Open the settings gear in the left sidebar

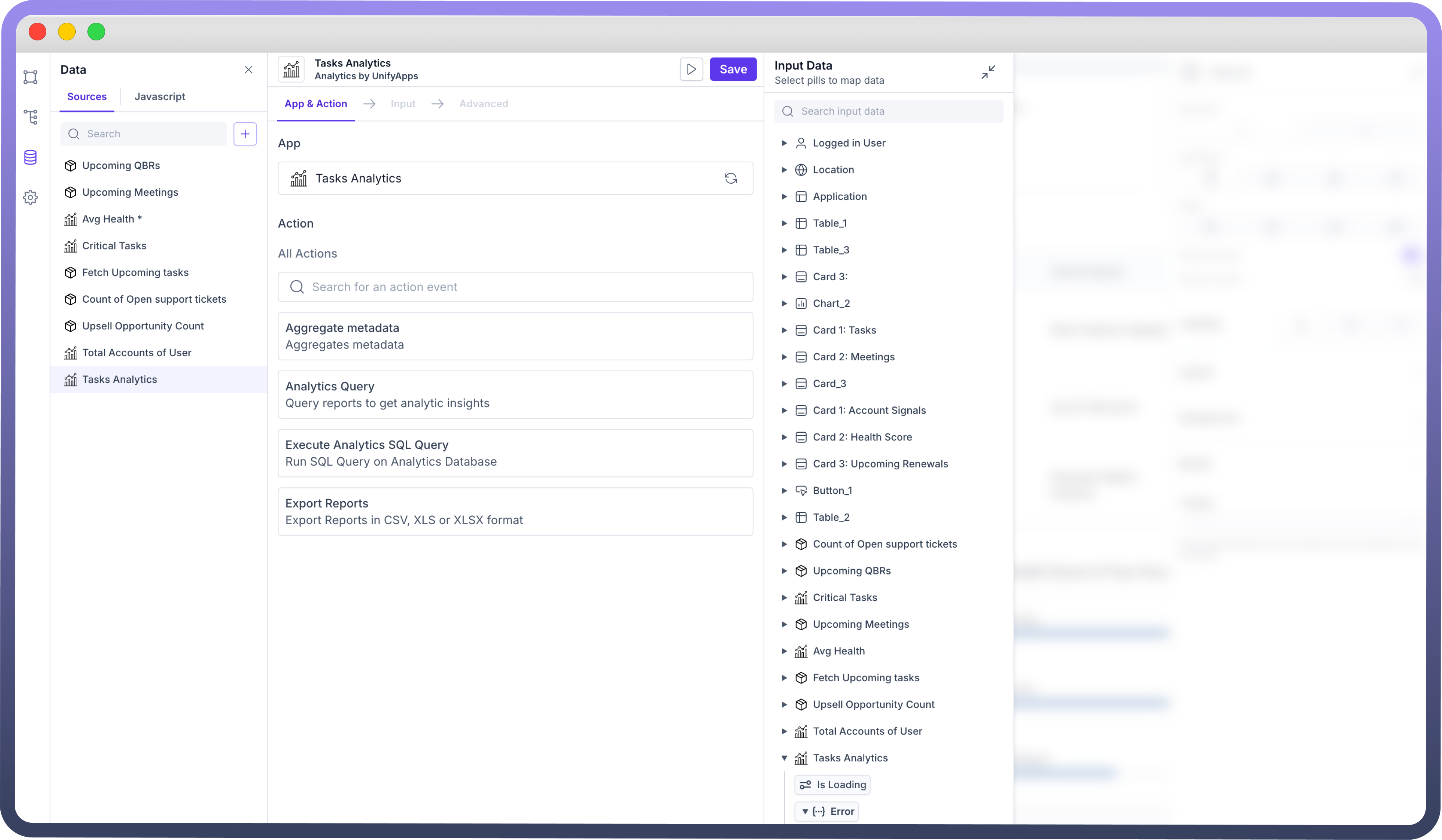tap(31, 198)
